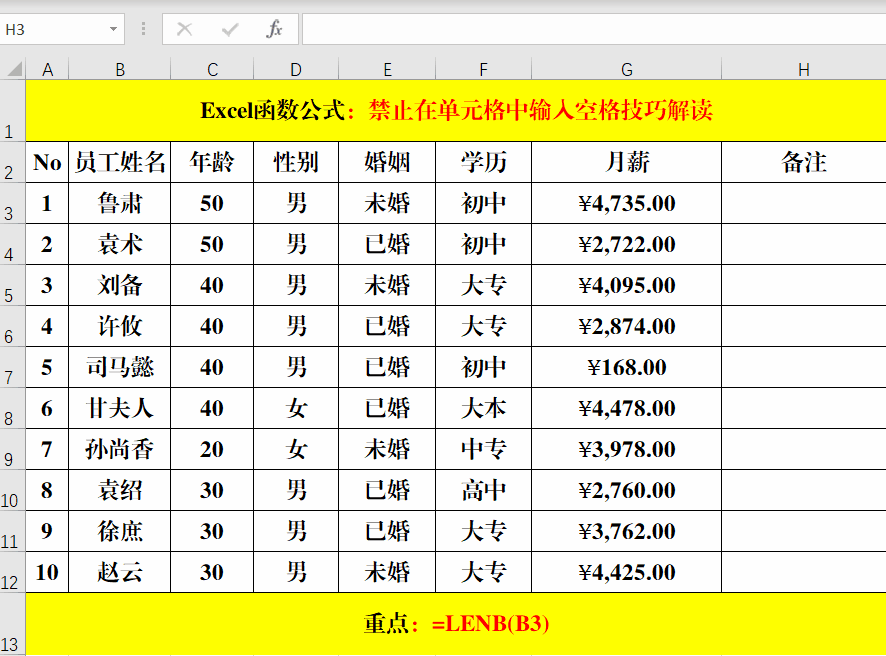Select column G header

click(627, 69)
